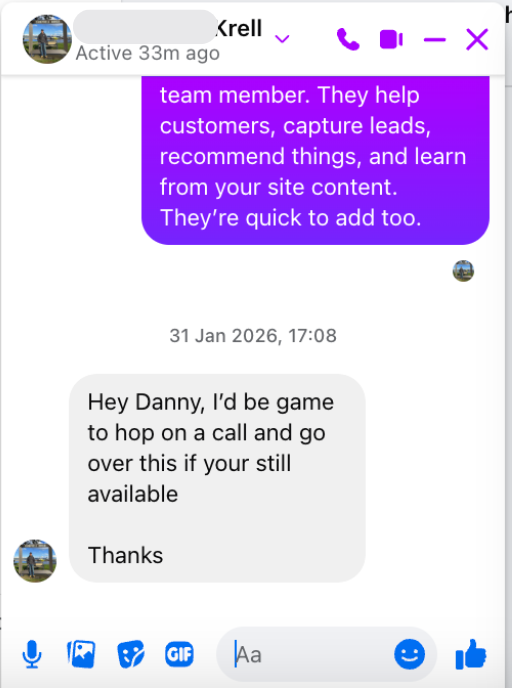Image resolution: width=512 pixels, height=688 pixels.
Task: Record a voice clip with microphone icon
Action: point(32,654)
